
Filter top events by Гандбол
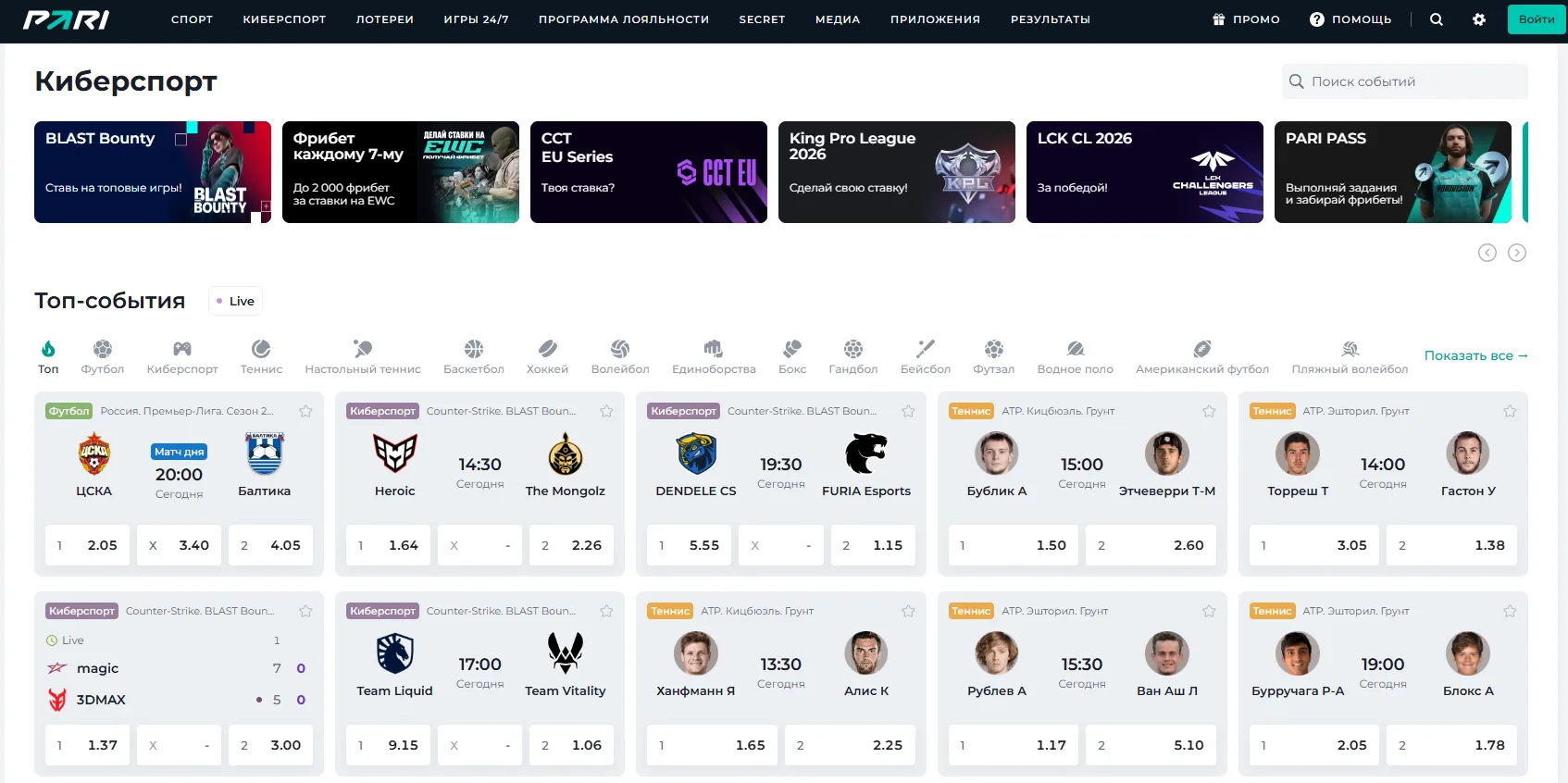(853, 356)
